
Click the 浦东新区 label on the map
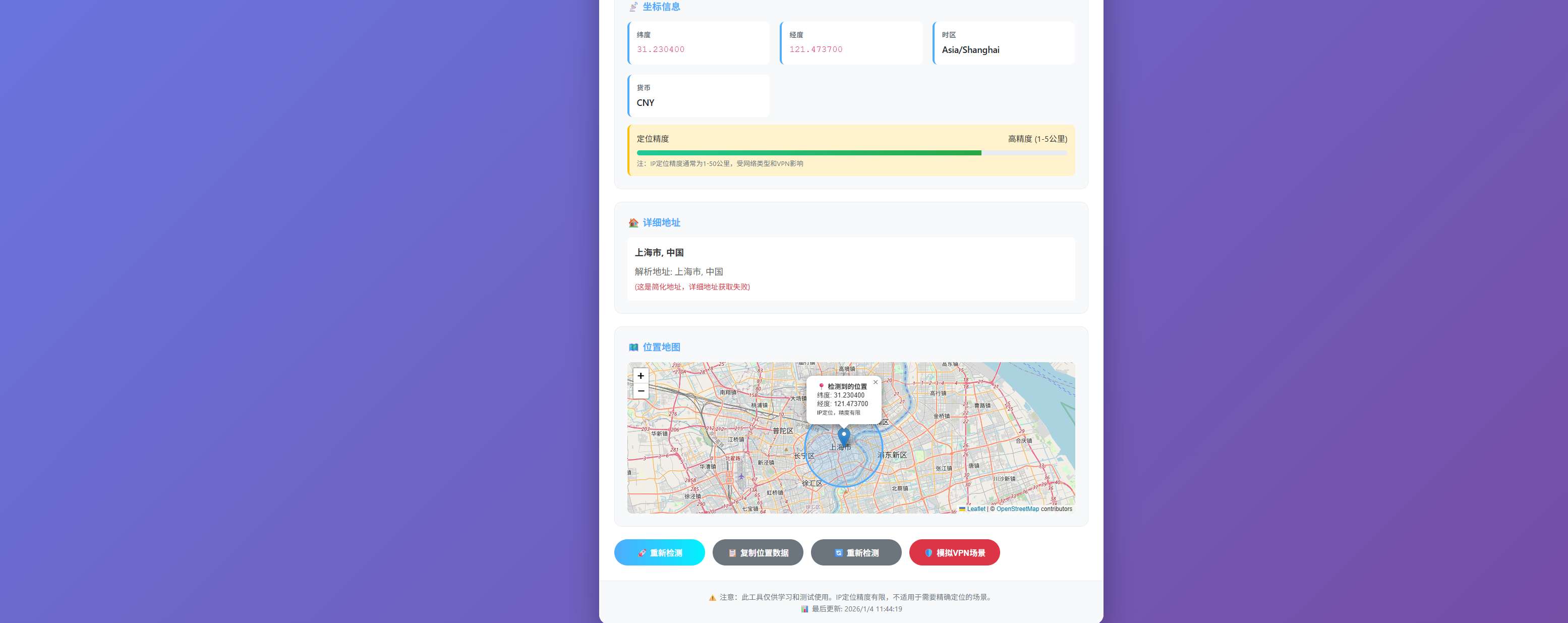click(x=892, y=455)
